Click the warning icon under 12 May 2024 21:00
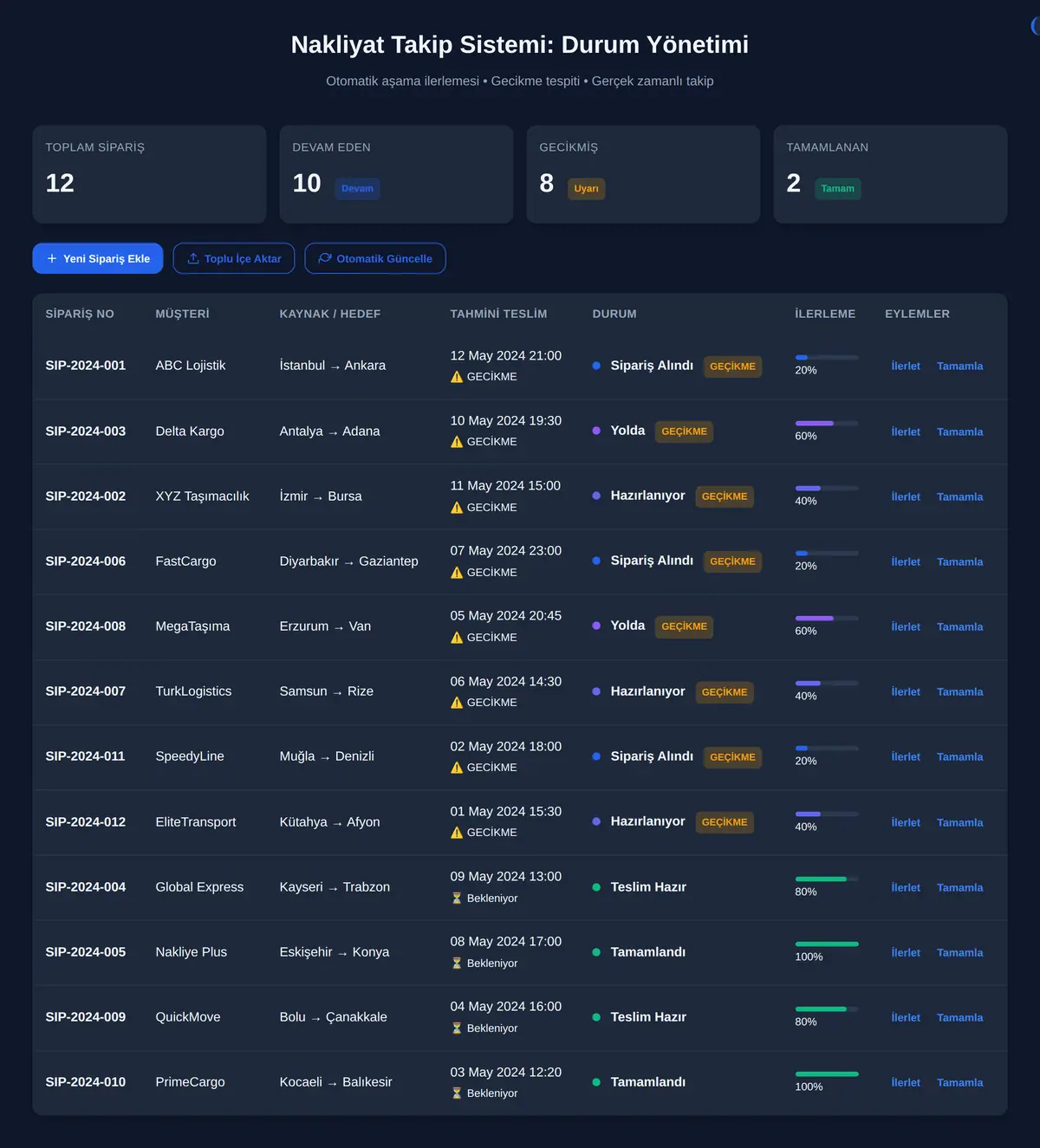The image size is (1040, 1148). 457,377
